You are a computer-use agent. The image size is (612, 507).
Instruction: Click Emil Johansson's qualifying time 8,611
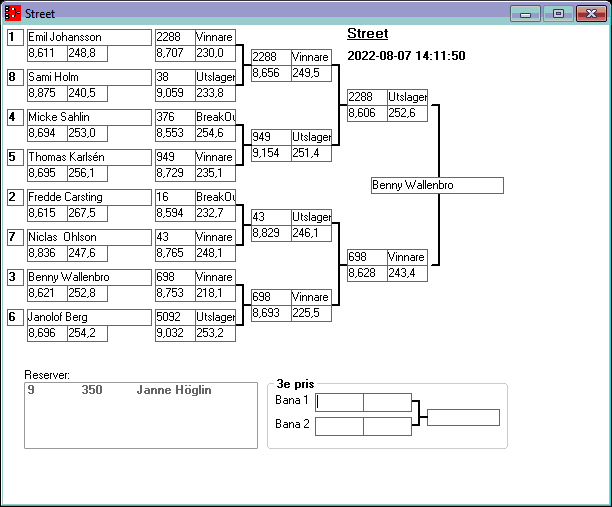pyautogui.click(x=47, y=53)
